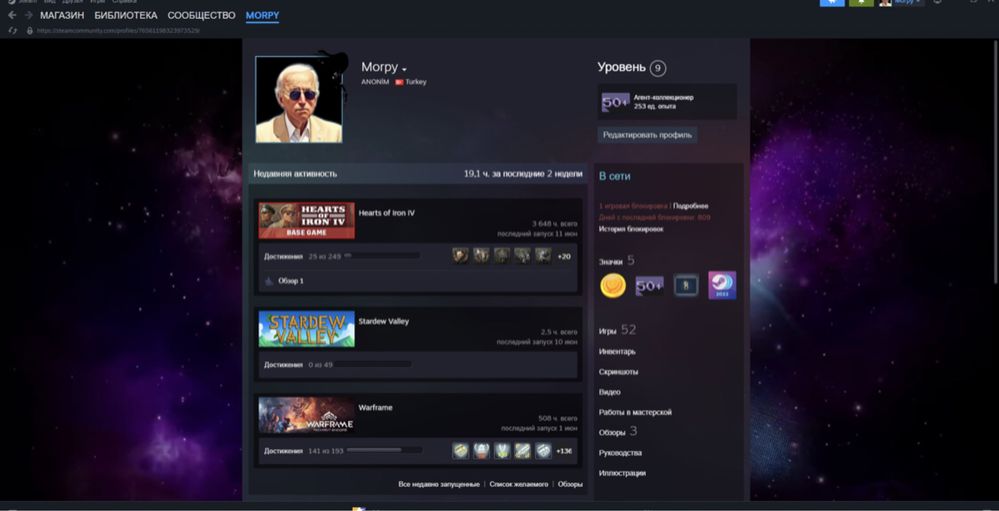Go back with the left arrow button
This screenshot has width=999, height=511.
coord(12,15)
